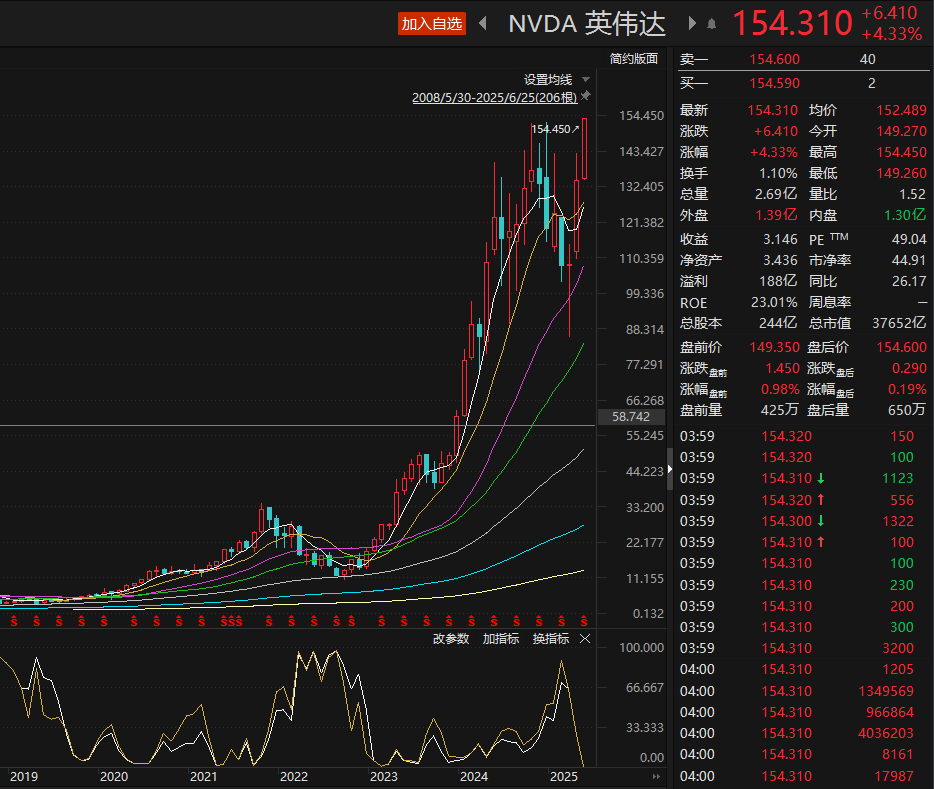Click the 盘前价 value 149.350
Image resolution: width=934 pixels, height=789 pixels.
[x=774, y=347]
